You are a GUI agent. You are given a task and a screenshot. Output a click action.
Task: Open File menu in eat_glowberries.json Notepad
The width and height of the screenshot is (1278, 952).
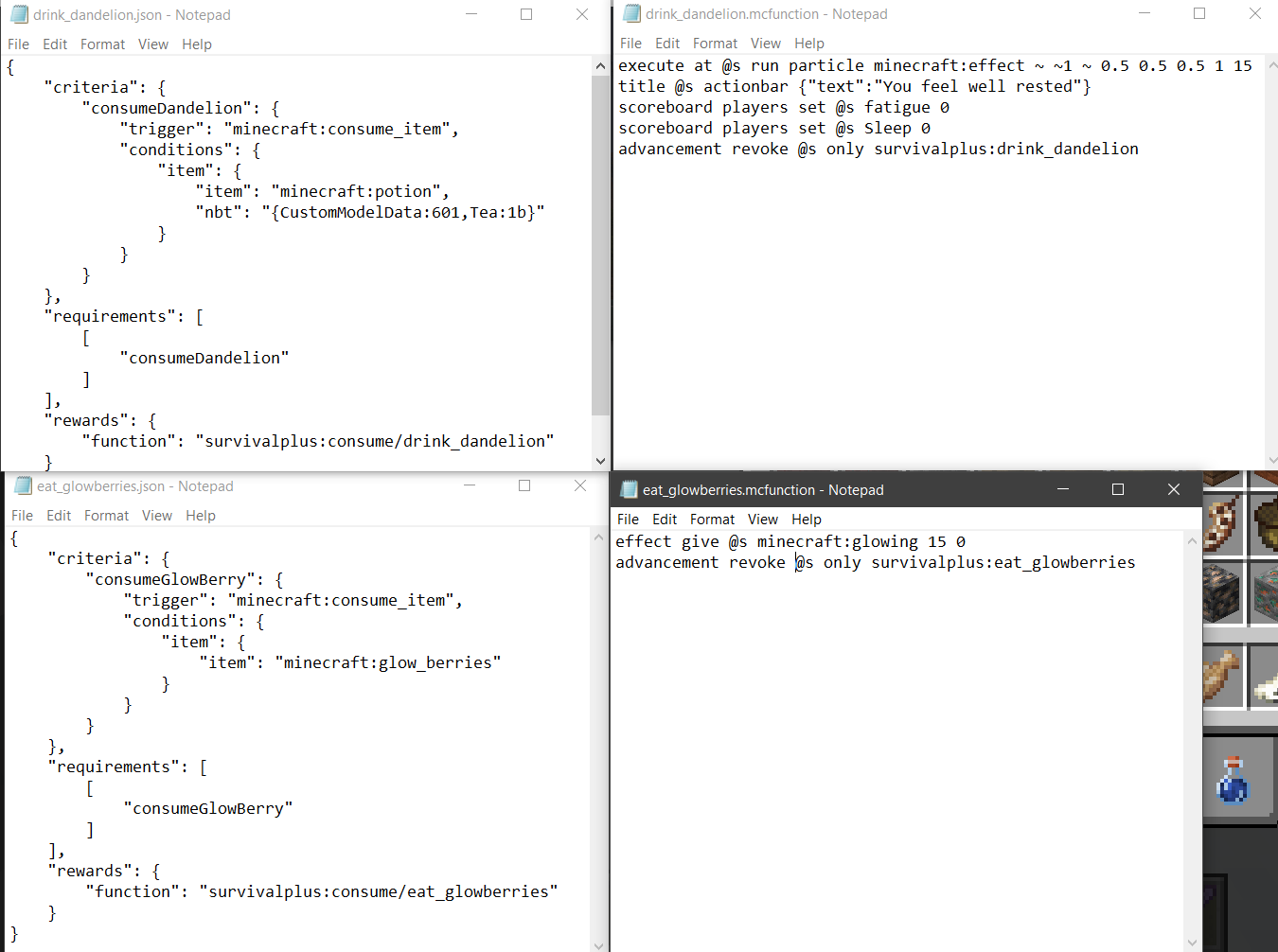(x=22, y=516)
